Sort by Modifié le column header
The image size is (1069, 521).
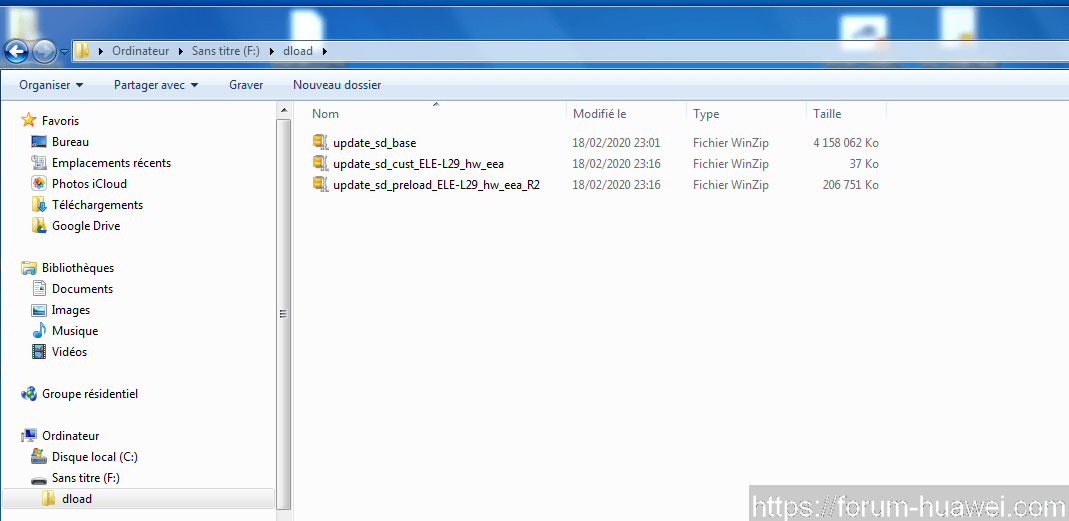[x=599, y=114]
